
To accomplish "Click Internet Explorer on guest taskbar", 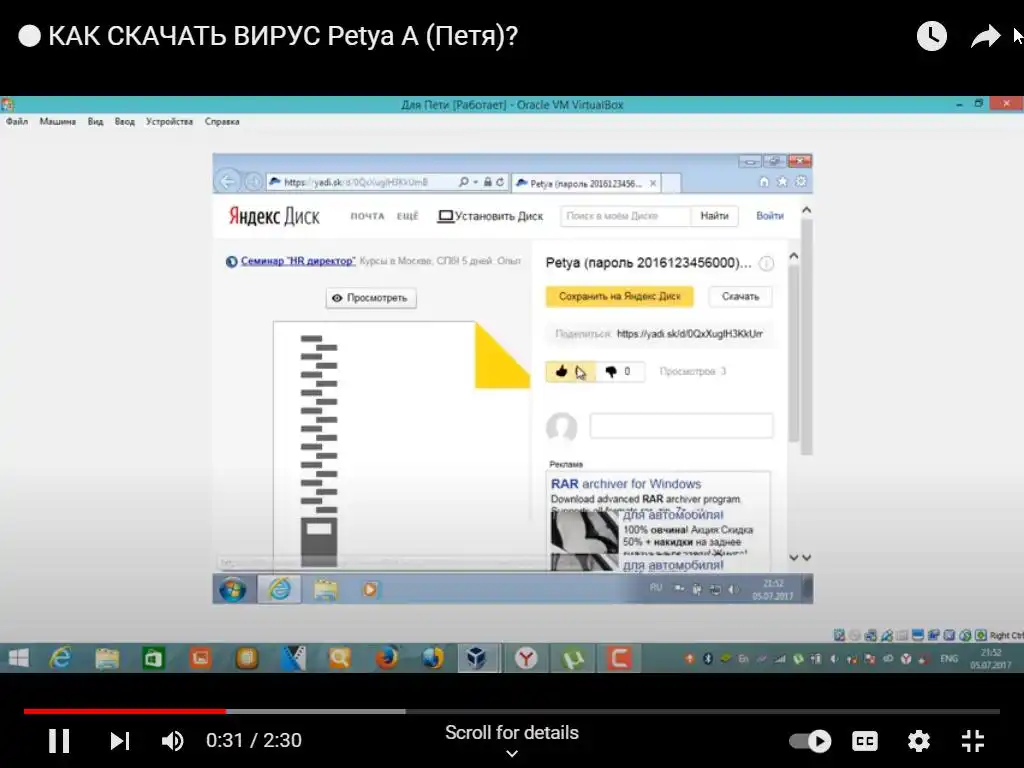I will (280, 590).
